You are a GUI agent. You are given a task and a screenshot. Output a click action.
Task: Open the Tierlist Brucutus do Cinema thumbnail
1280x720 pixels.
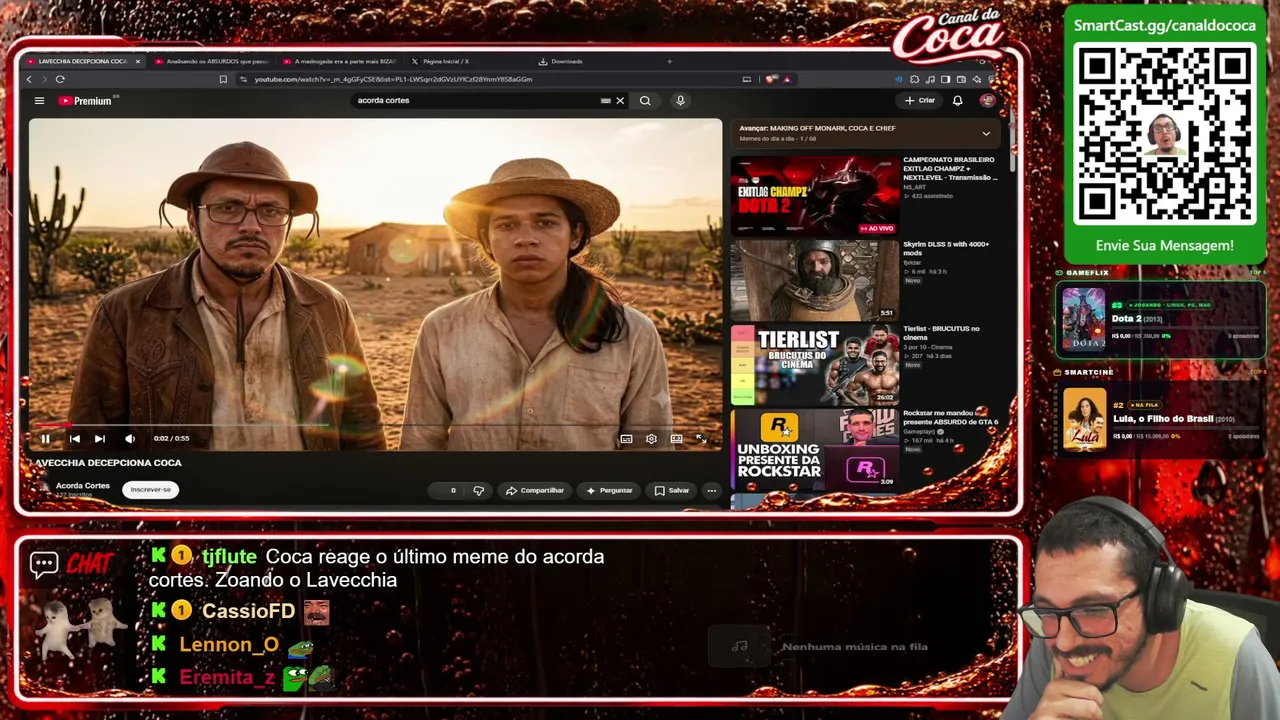815,365
